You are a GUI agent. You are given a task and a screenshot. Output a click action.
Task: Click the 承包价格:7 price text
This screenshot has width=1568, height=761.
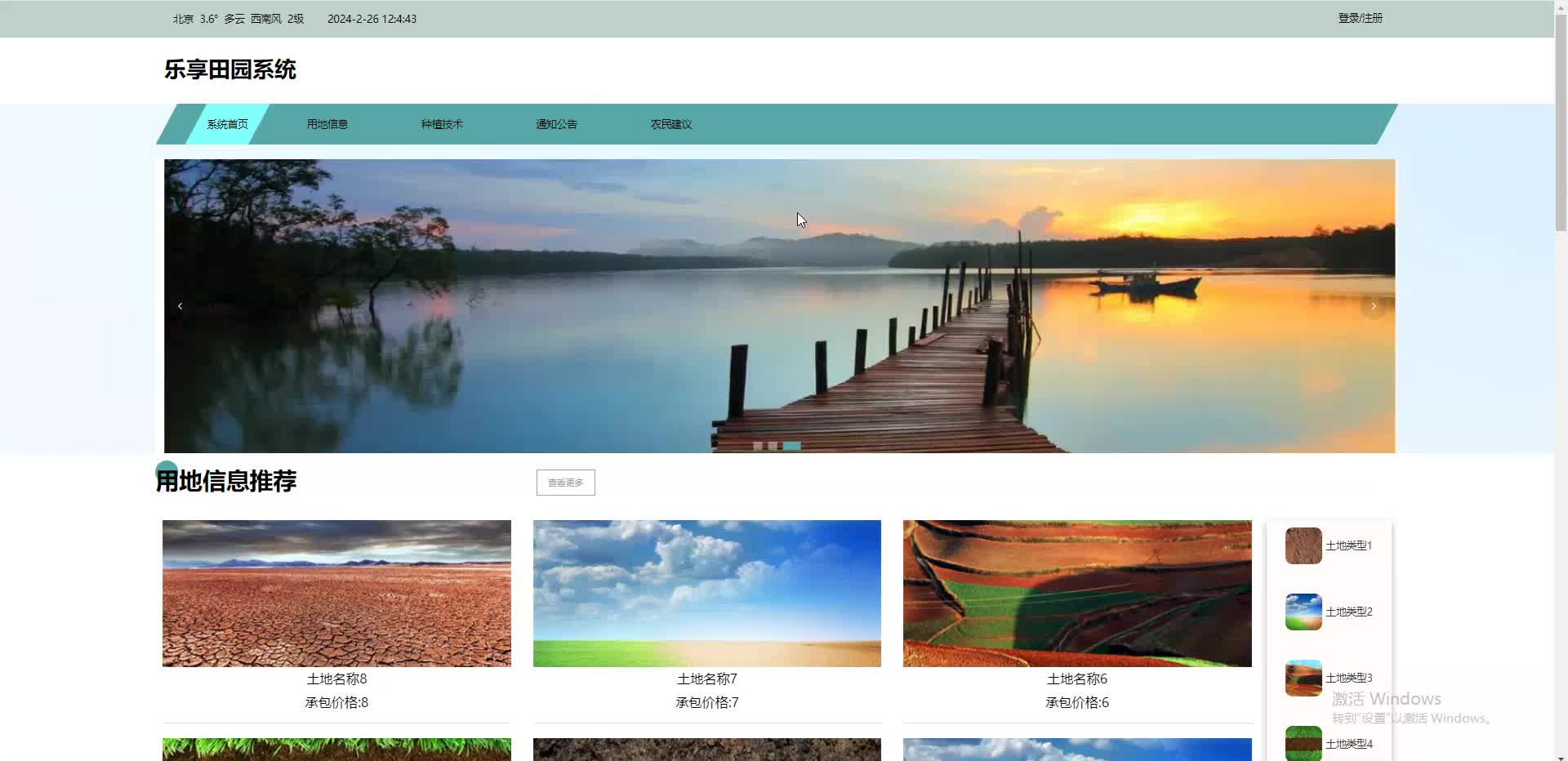[x=707, y=702]
